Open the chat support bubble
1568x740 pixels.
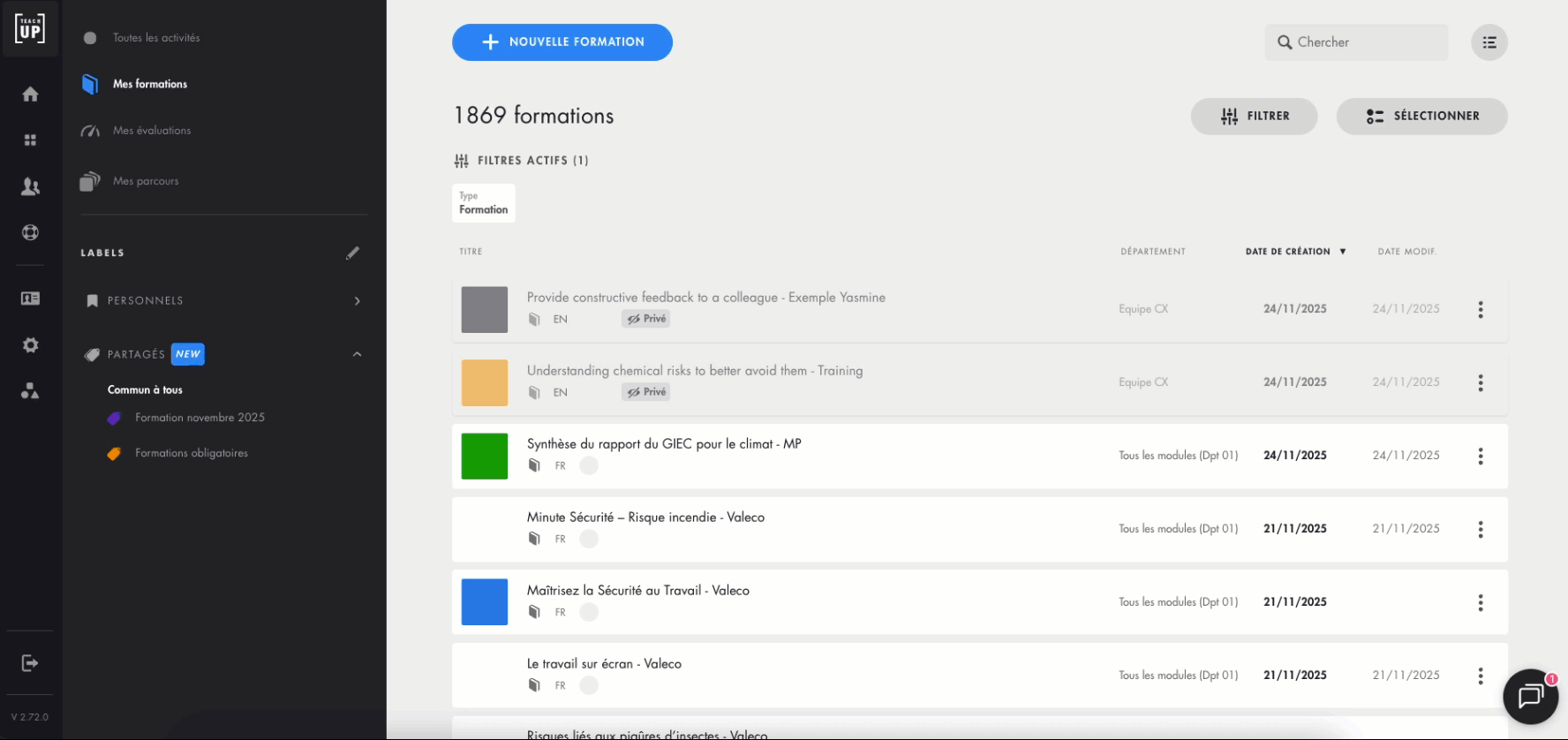coord(1529,696)
